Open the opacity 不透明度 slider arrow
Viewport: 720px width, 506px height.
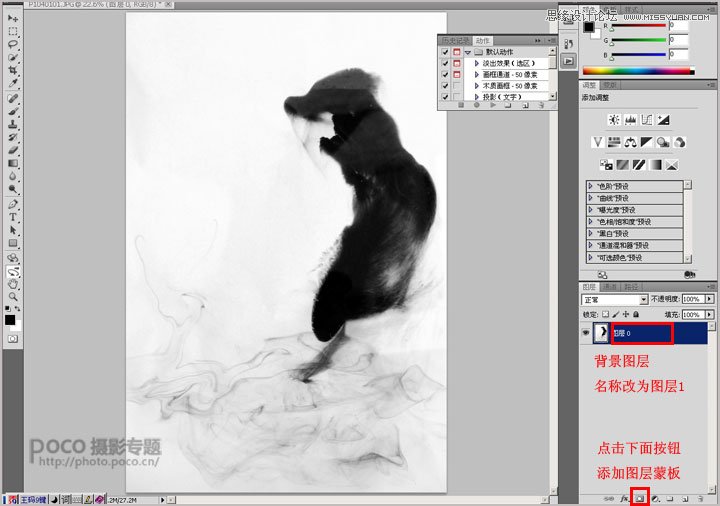coord(711,299)
